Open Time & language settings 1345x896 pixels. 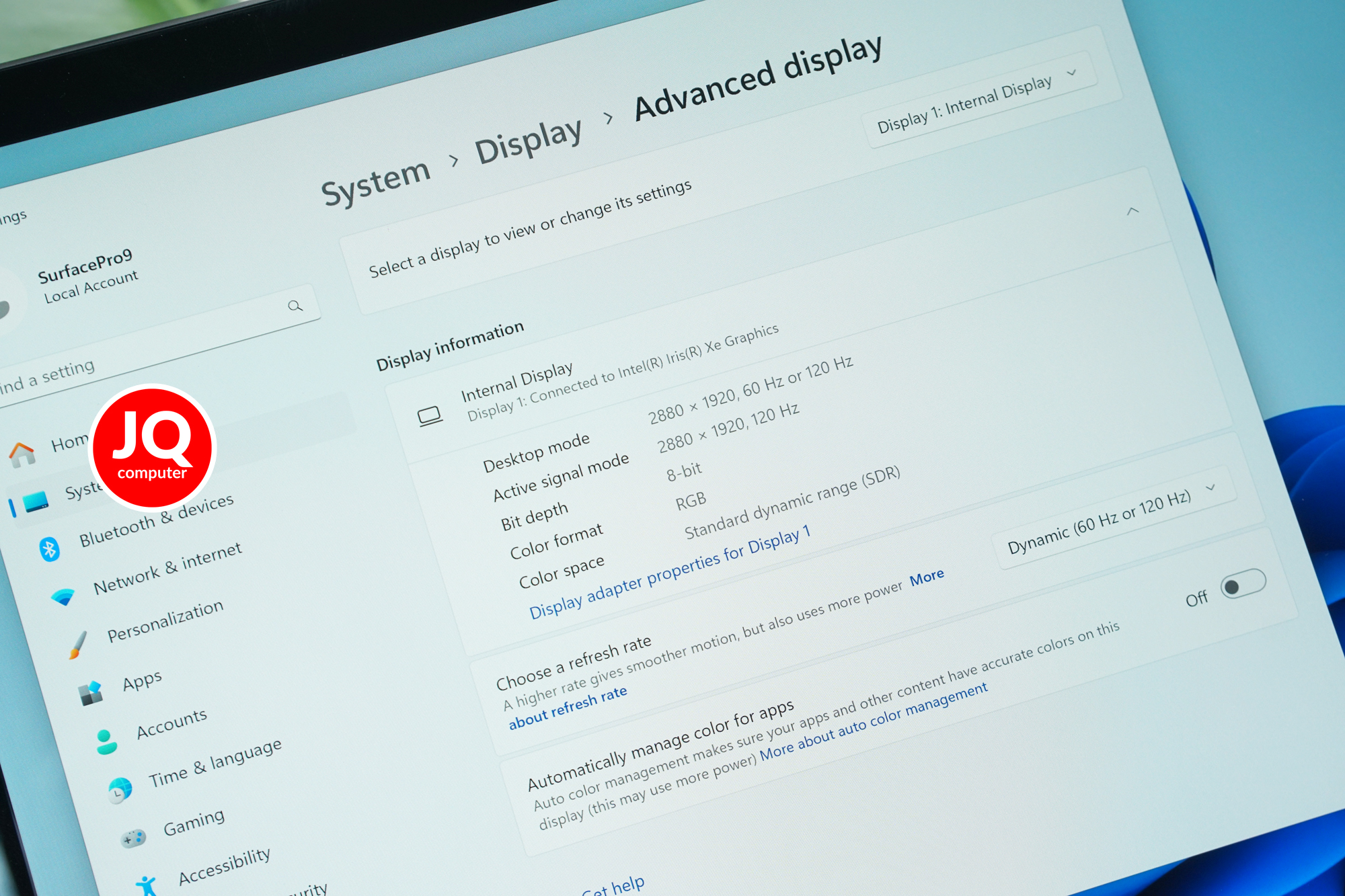click(x=215, y=762)
